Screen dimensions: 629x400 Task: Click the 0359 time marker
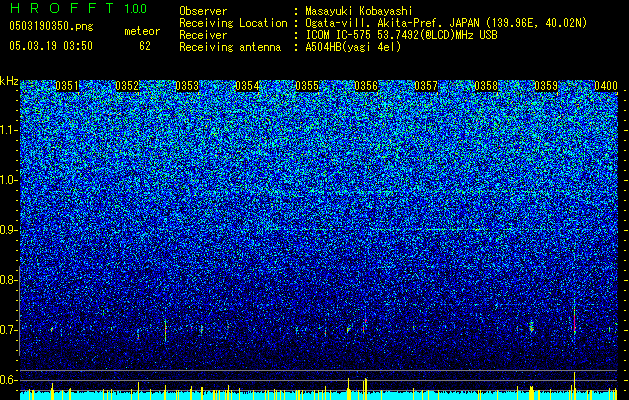coord(546,86)
